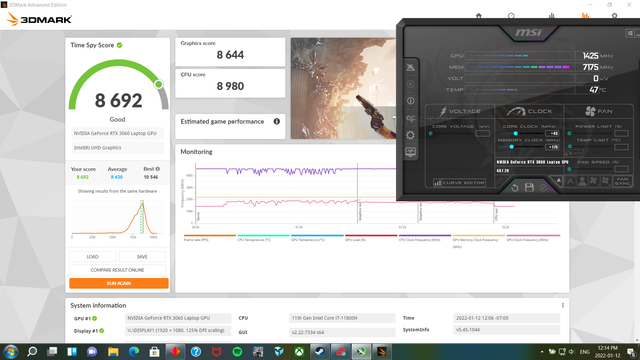
Task: Open Afterburner information icon in sidebar
Action: (x=411, y=101)
